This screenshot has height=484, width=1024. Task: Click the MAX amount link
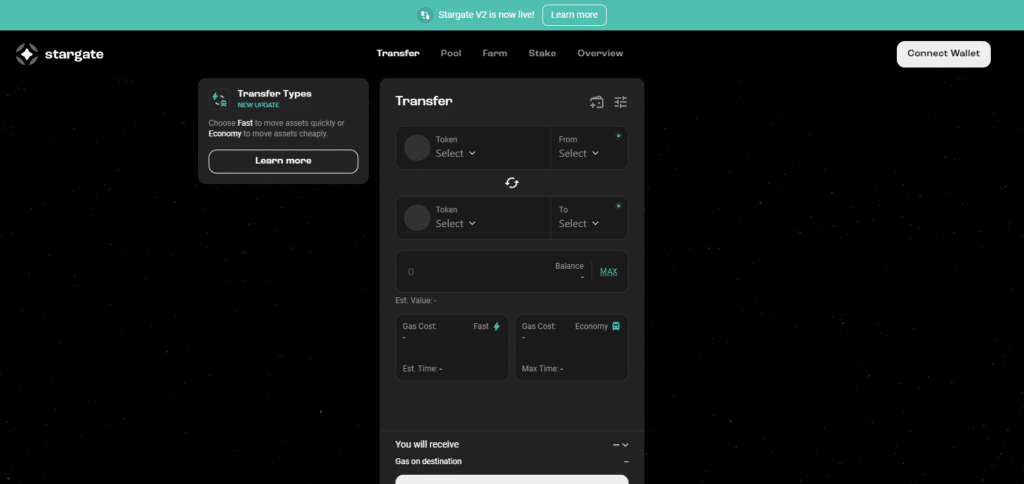[609, 272]
